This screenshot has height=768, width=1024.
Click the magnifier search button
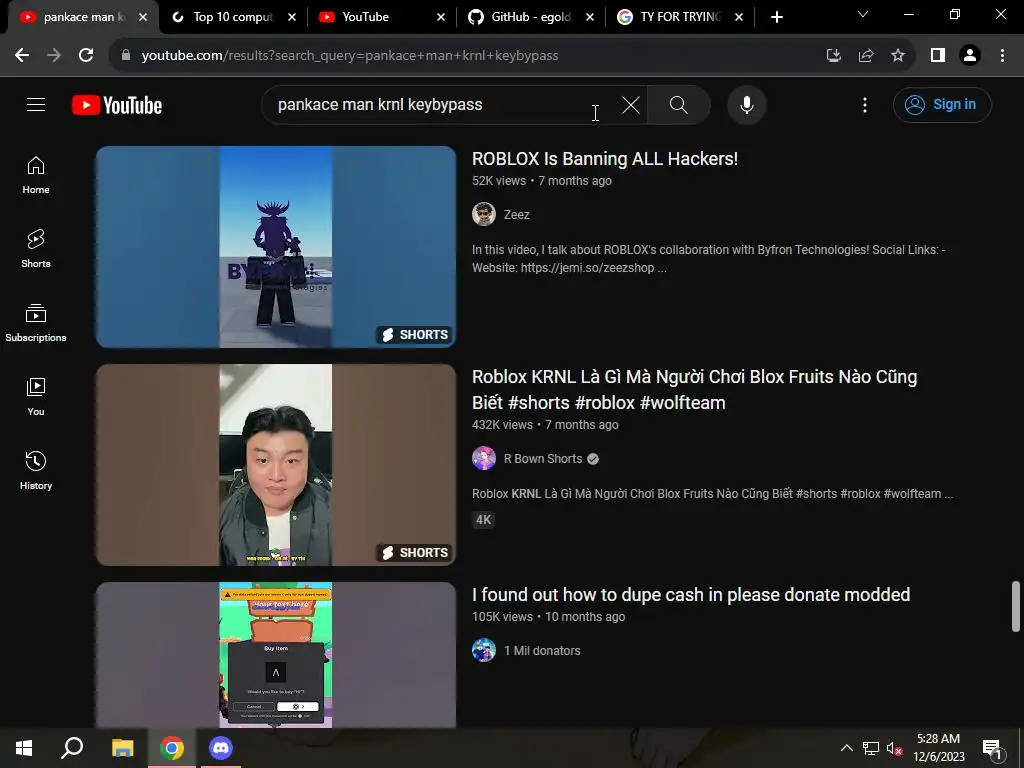point(679,104)
